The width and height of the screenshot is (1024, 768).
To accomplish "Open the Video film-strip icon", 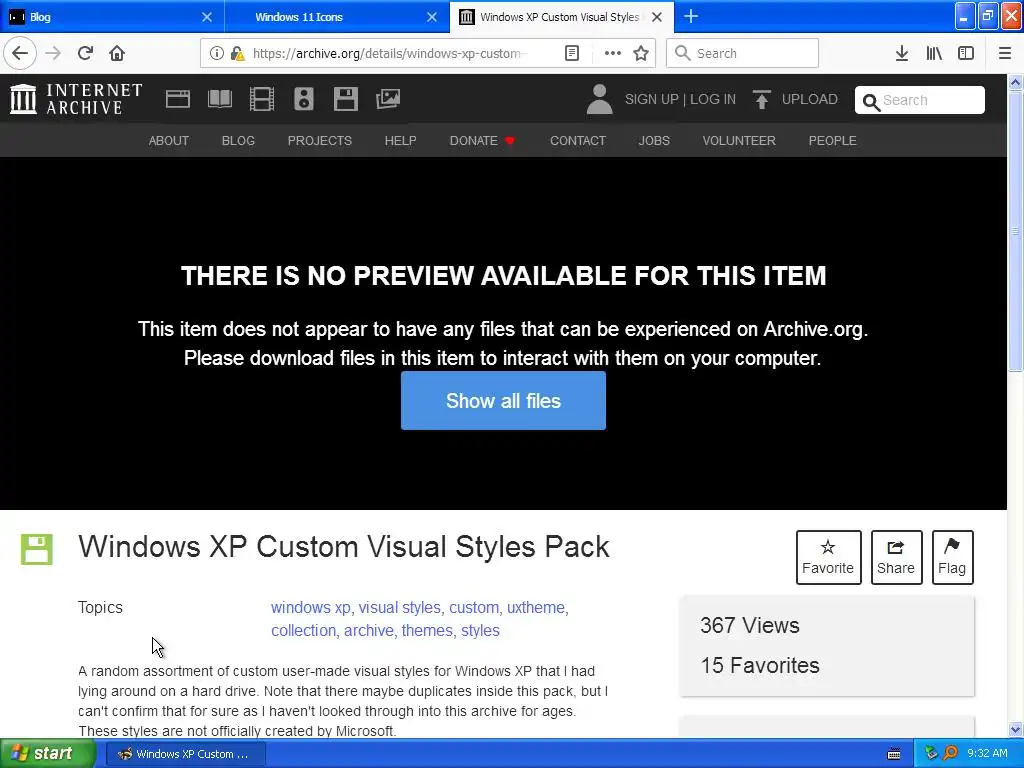I will 262,99.
